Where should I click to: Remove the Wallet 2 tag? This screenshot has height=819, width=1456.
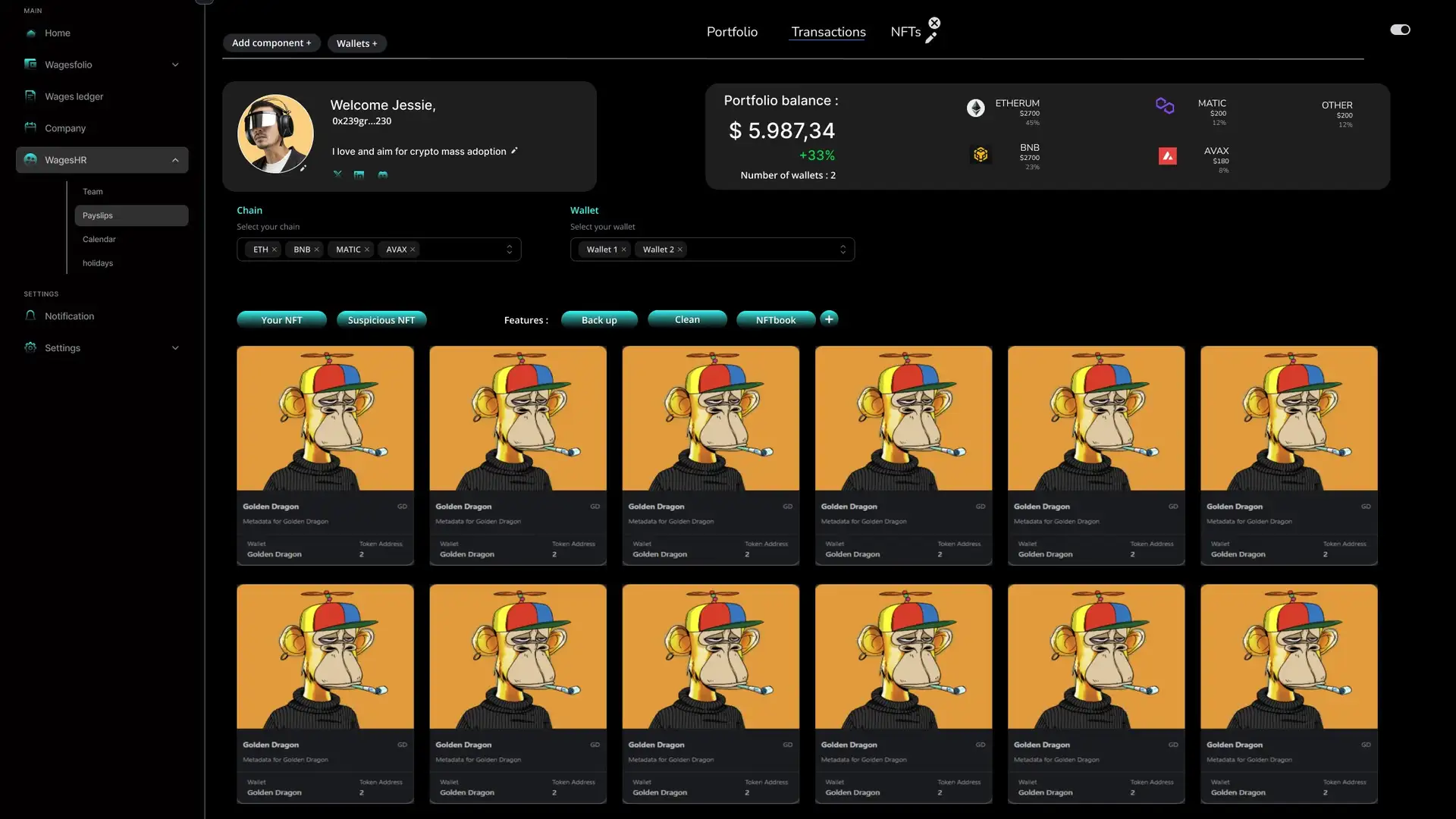point(680,249)
